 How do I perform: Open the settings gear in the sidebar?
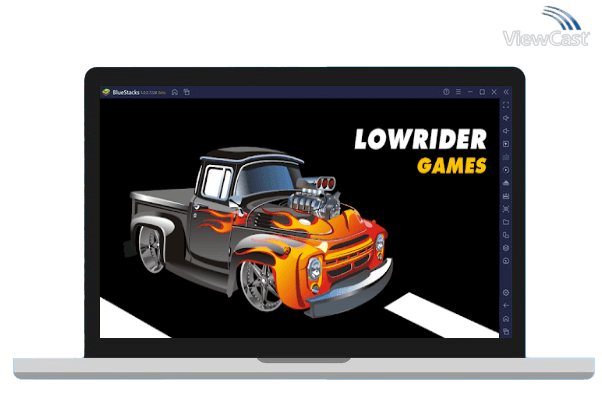(x=506, y=293)
